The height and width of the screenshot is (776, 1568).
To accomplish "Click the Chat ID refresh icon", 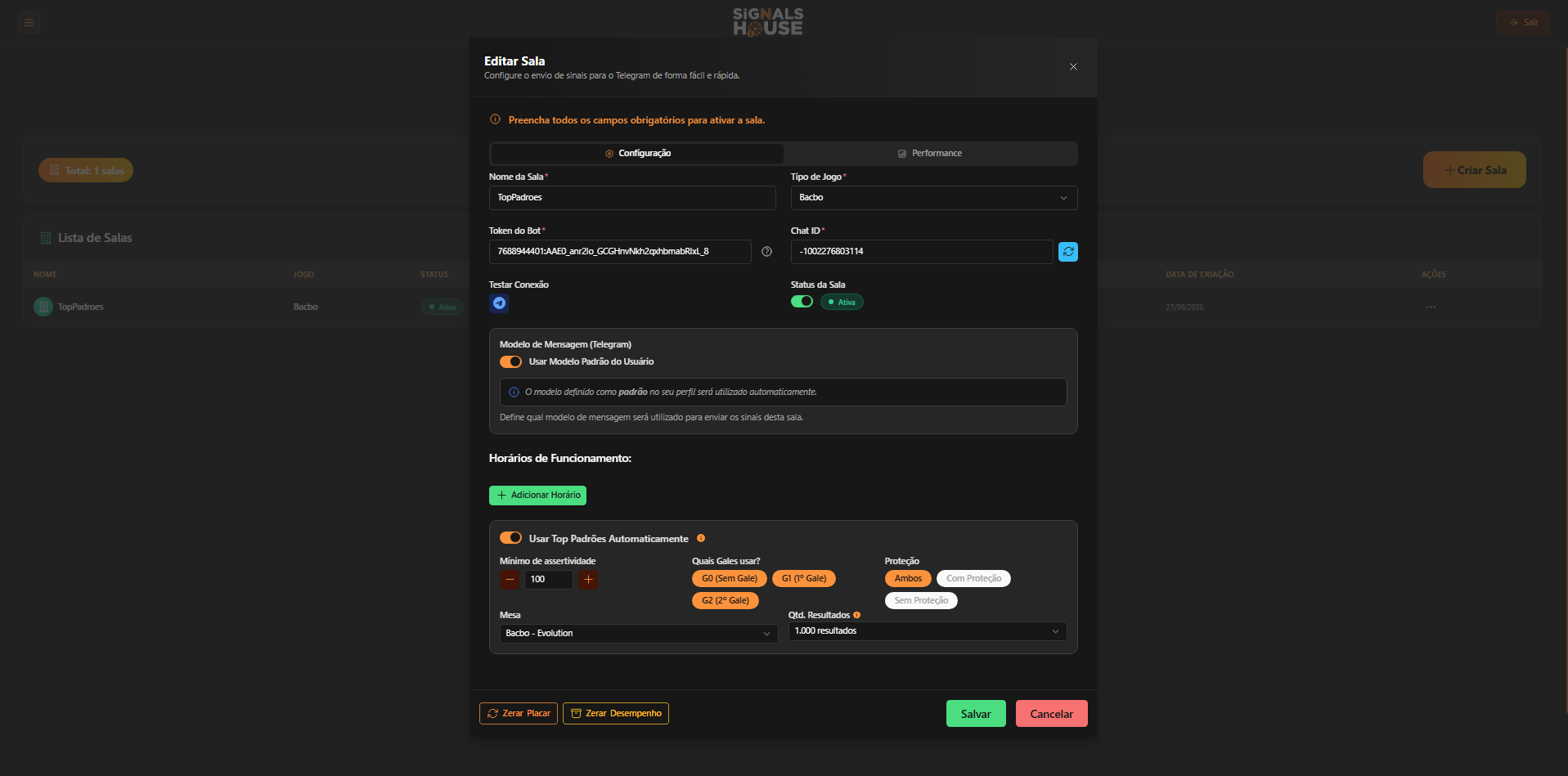I will click(x=1067, y=252).
